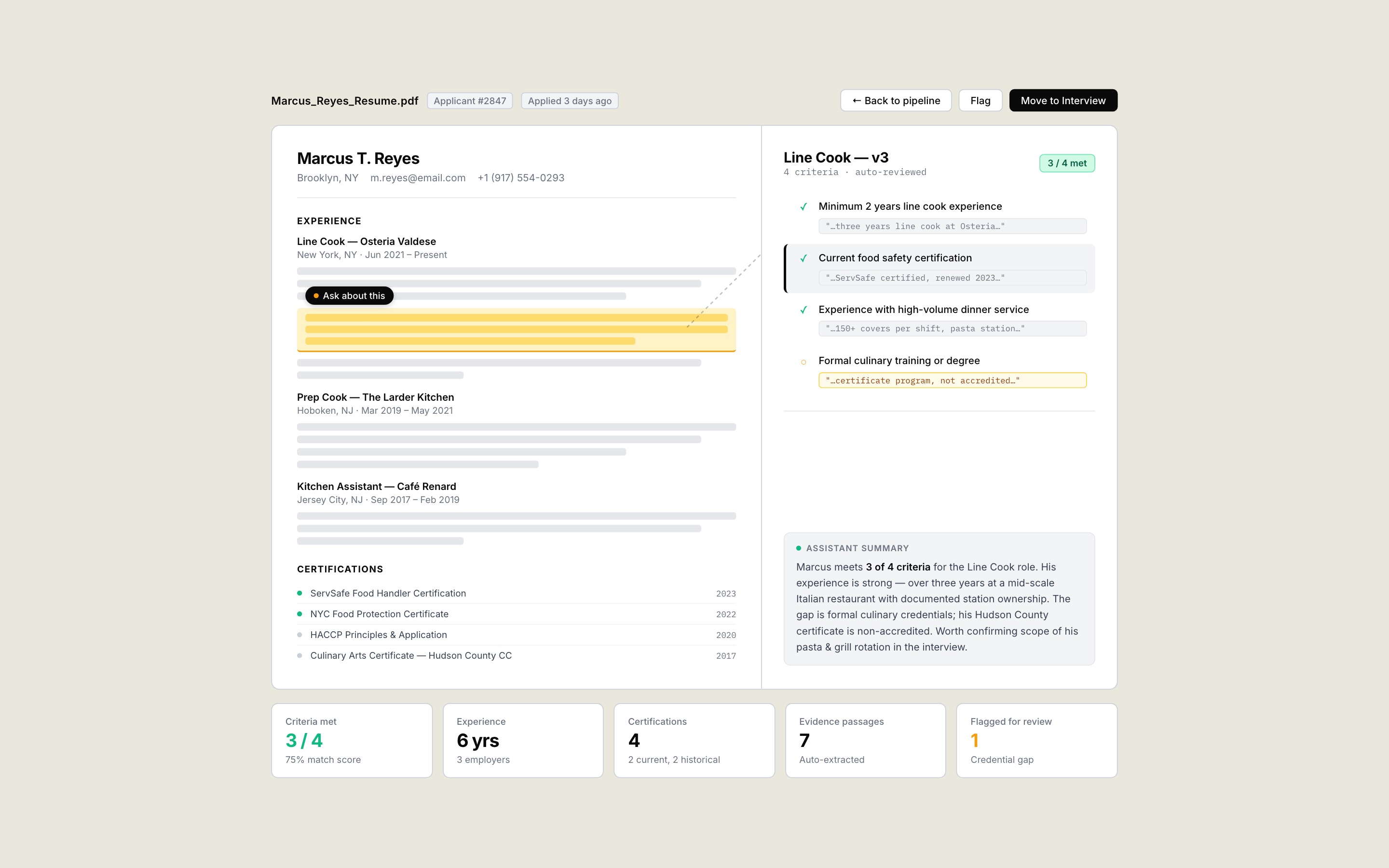1389x868 pixels.
Task: Click the Marcus_Reyes_Resume.pdf file name
Action: coord(344,101)
